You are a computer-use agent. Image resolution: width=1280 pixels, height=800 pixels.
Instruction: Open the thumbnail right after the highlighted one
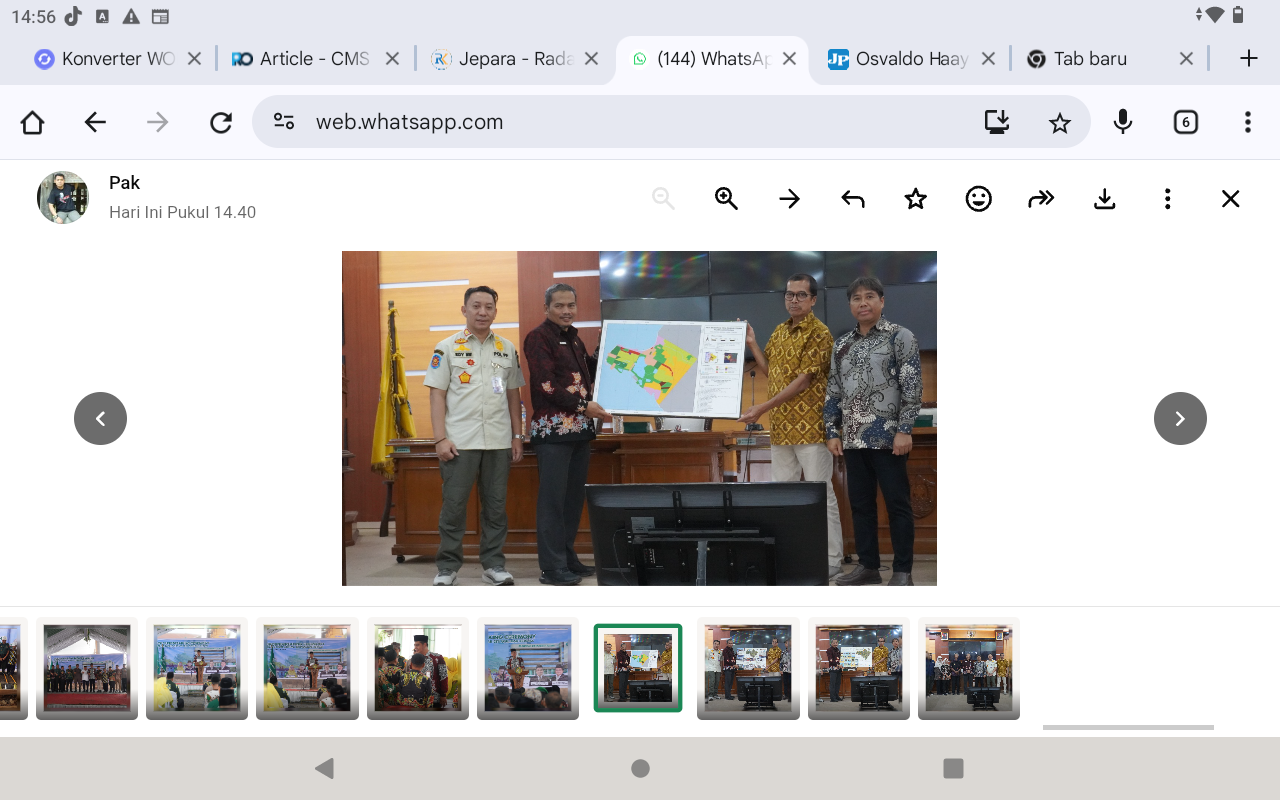[748, 668]
